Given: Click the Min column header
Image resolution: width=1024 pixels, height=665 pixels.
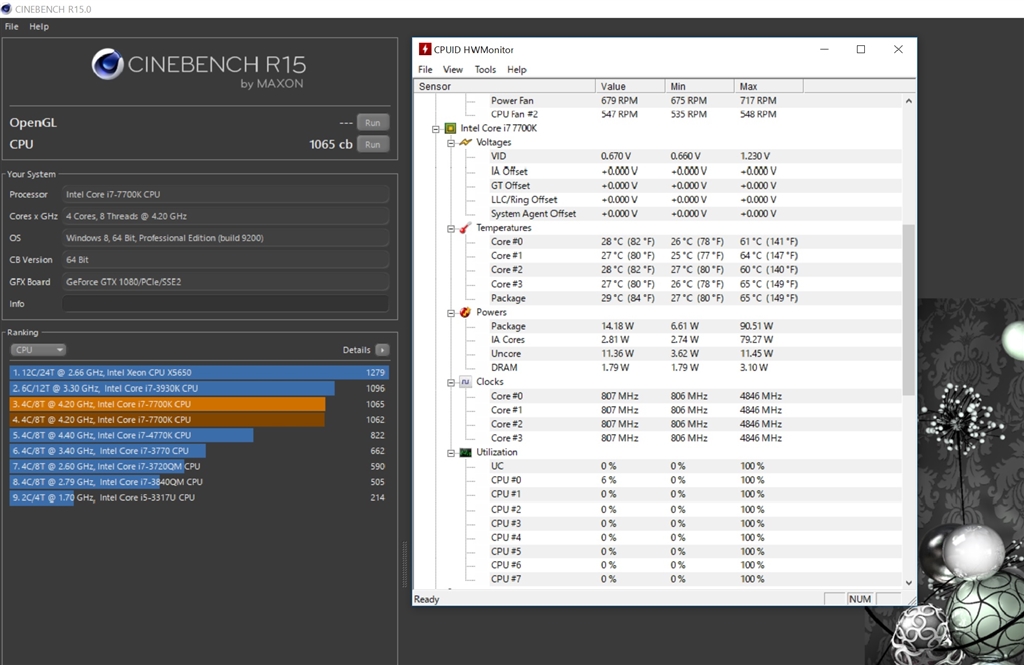Looking at the screenshot, I should (x=699, y=86).
